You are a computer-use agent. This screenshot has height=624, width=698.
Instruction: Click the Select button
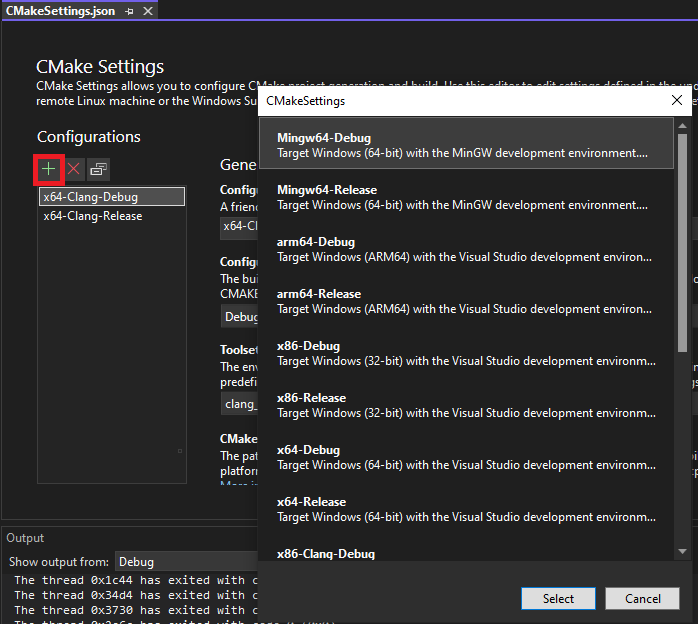point(558,599)
